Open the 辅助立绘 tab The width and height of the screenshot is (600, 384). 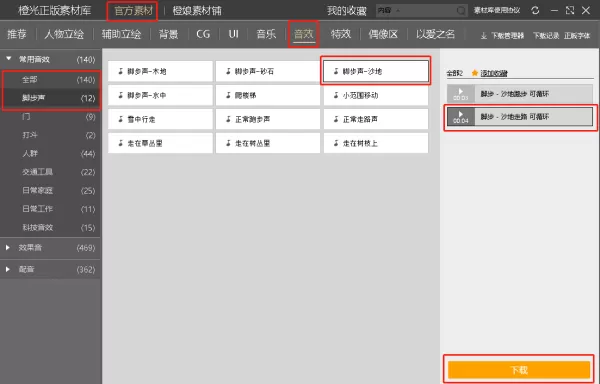coord(121,34)
